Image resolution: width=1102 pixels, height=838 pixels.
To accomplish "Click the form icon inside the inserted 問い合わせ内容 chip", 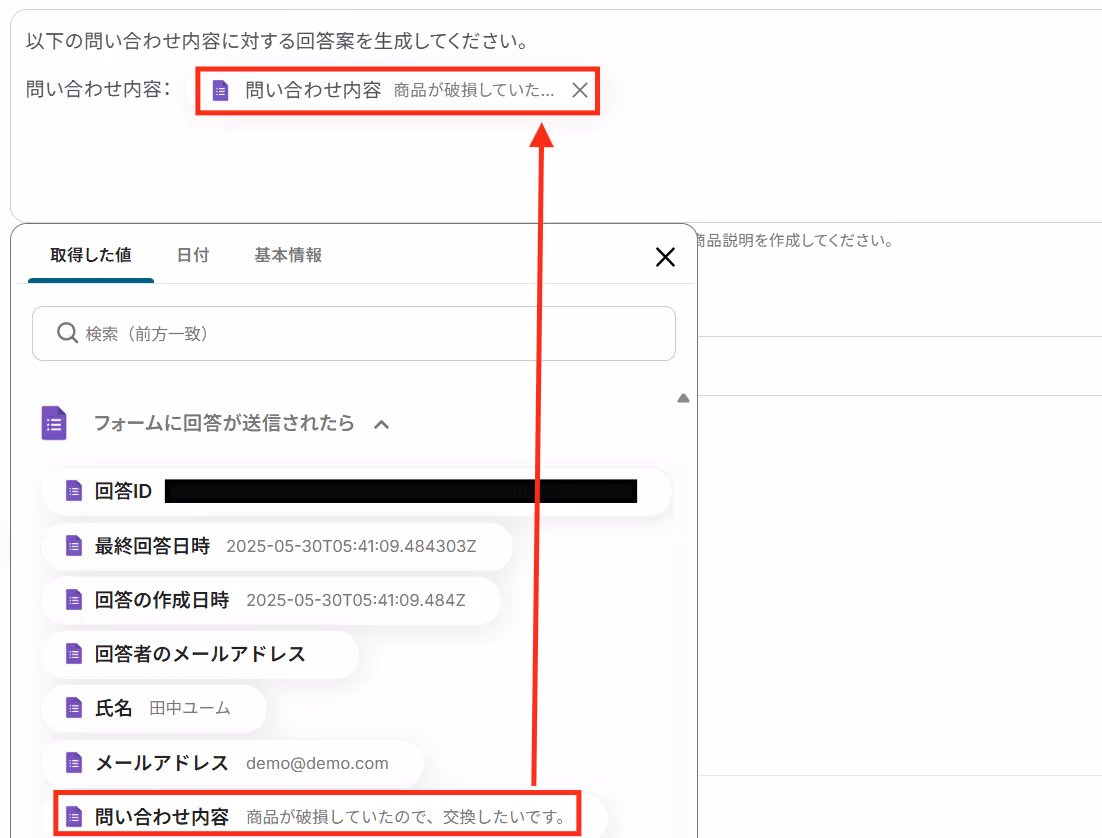I will pos(221,90).
